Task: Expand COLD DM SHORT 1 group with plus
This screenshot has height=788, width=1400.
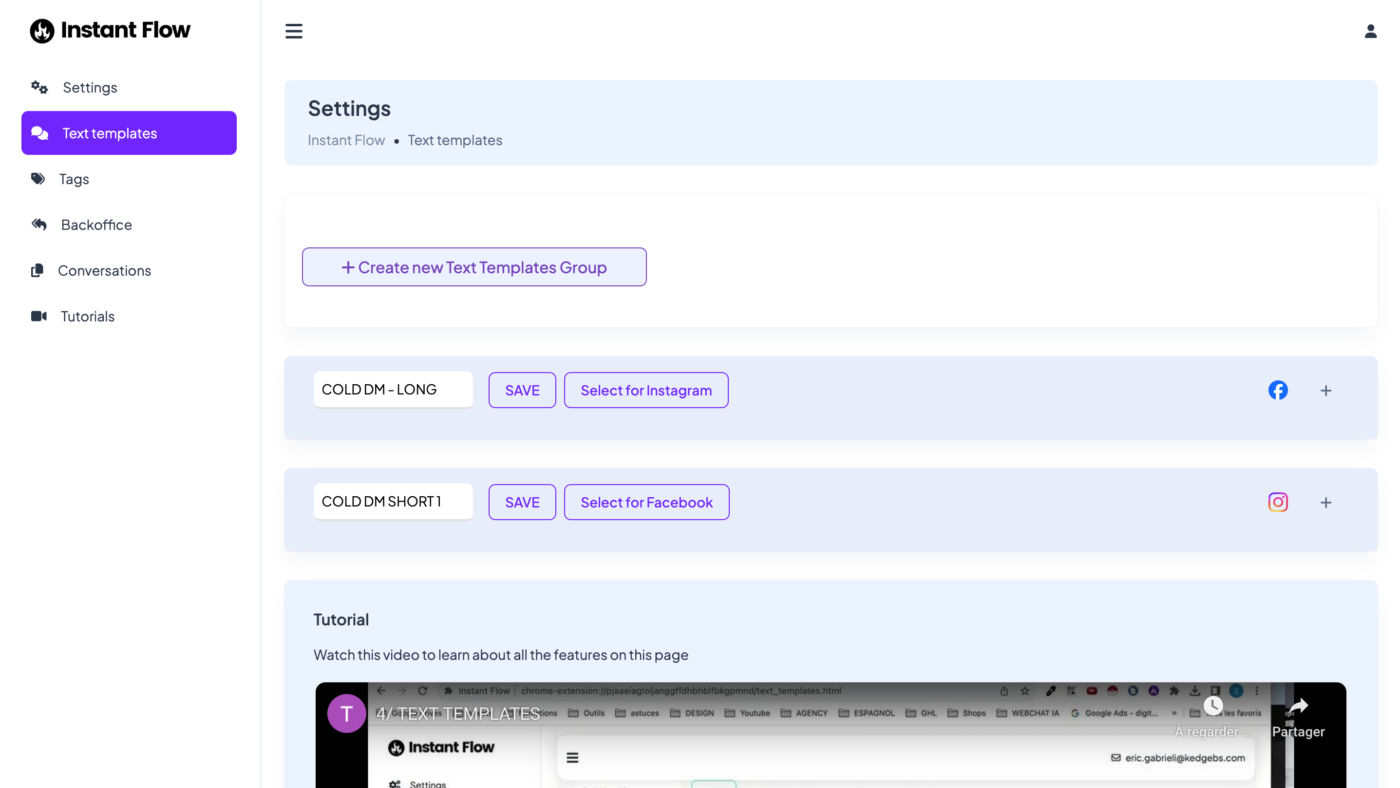Action: click(1326, 502)
